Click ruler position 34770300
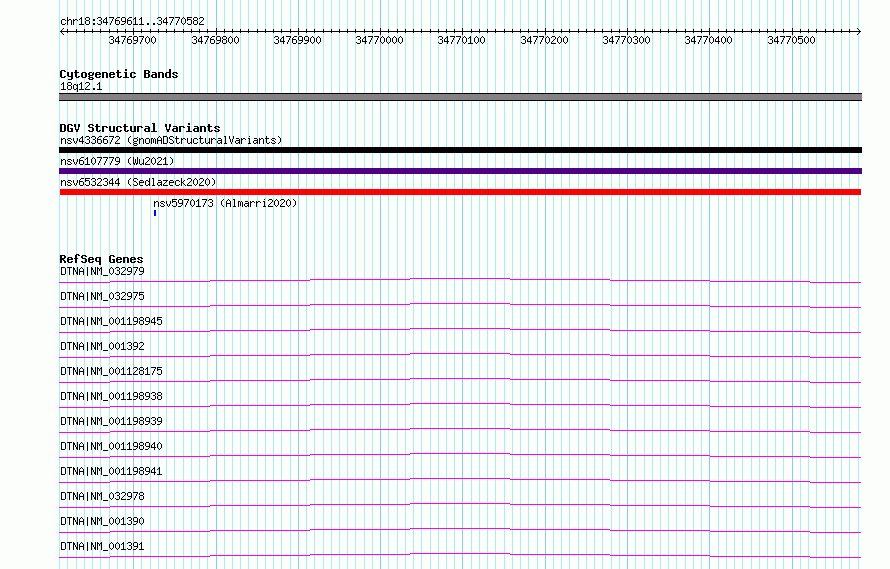Viewport: 890px width, 569px height. [x=626, y=40]
